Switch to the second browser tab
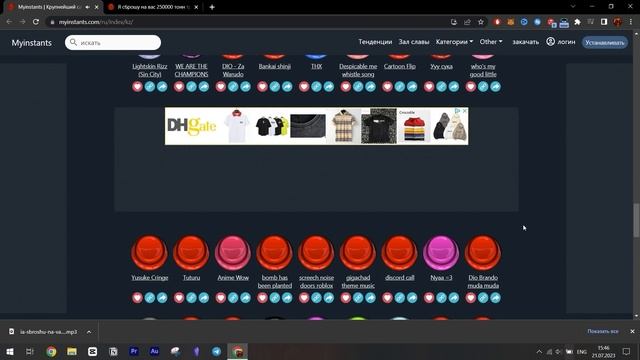This screenshot has width=640, height=360. [x=153, y=7]
